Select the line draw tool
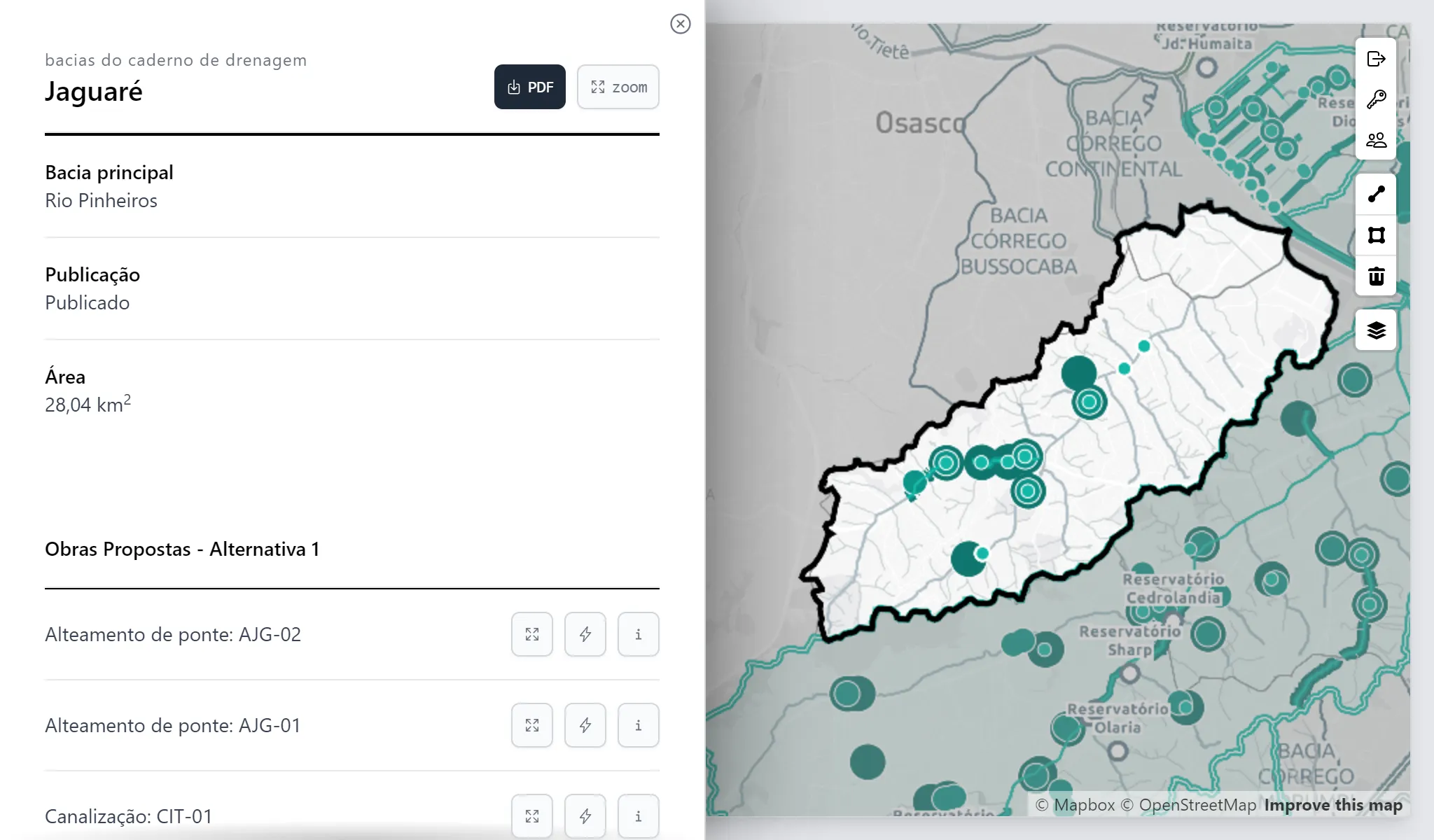 click(x=1376, y=195)
